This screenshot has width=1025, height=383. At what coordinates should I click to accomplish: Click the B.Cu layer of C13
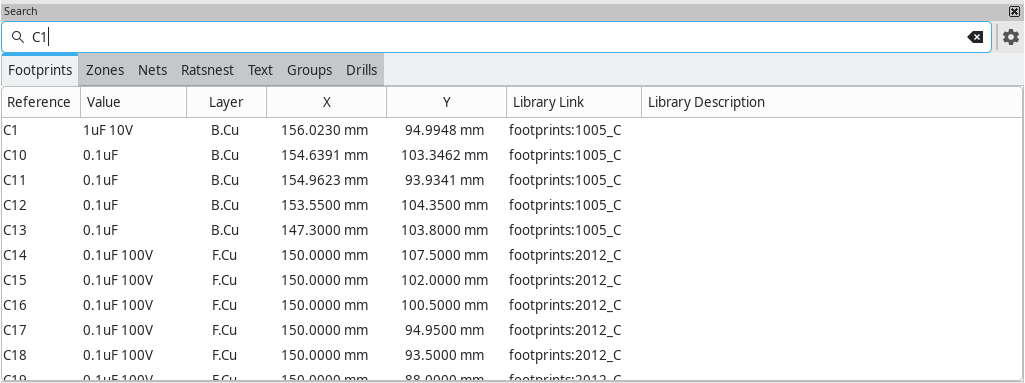click(x=225, y=230)
